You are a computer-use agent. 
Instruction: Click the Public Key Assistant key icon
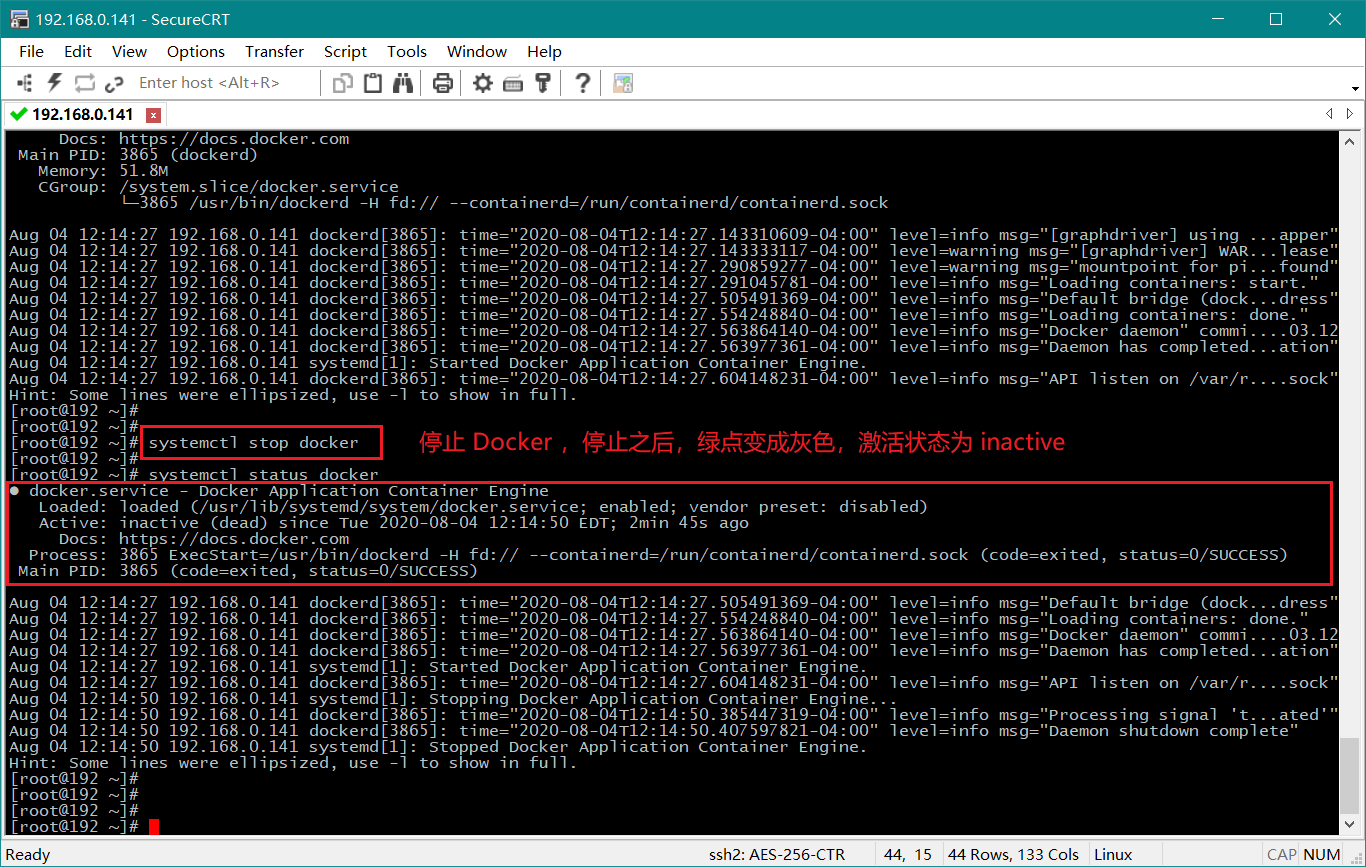[543, 83]
